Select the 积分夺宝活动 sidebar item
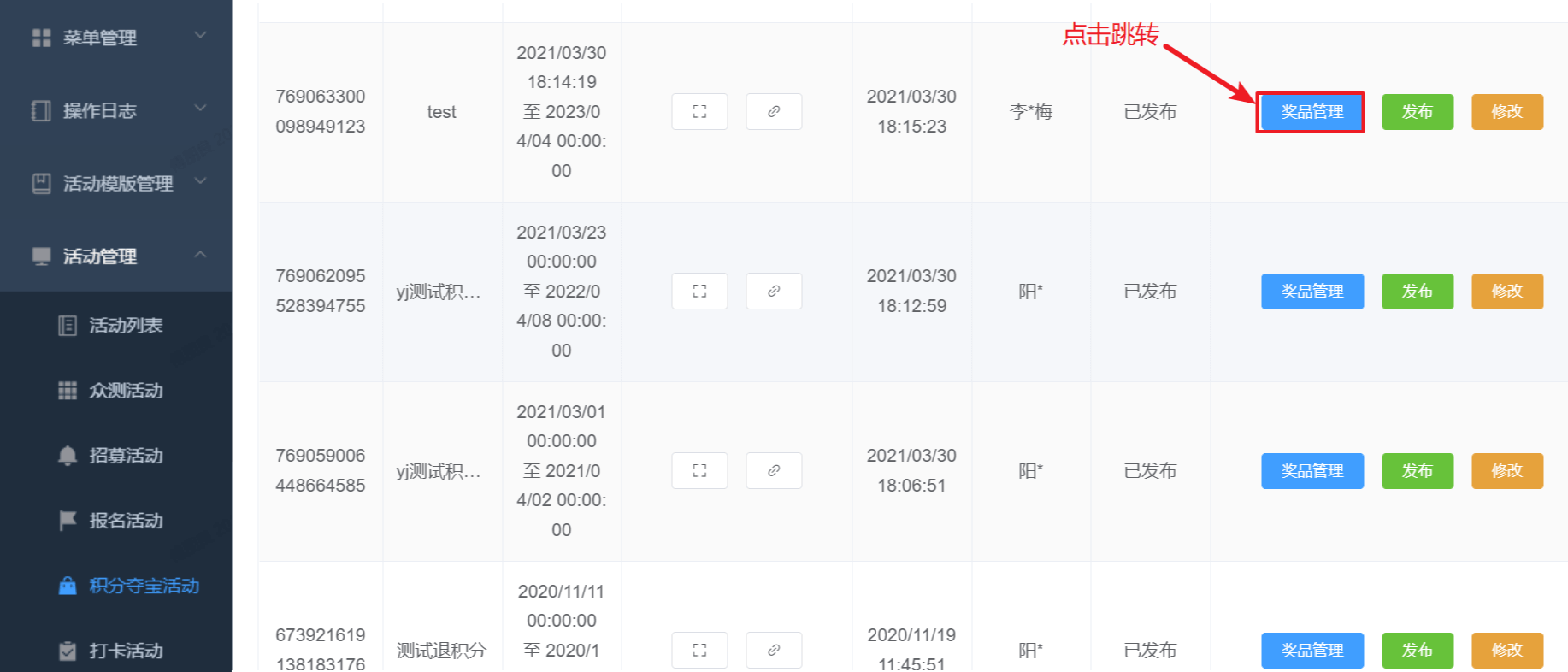 [x=116, y=586]
